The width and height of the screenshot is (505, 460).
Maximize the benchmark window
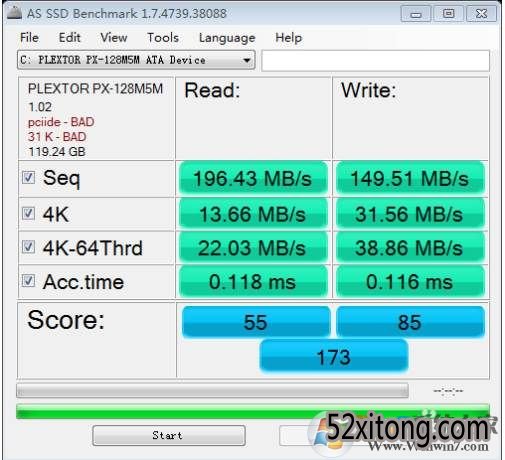pos(448,14)
